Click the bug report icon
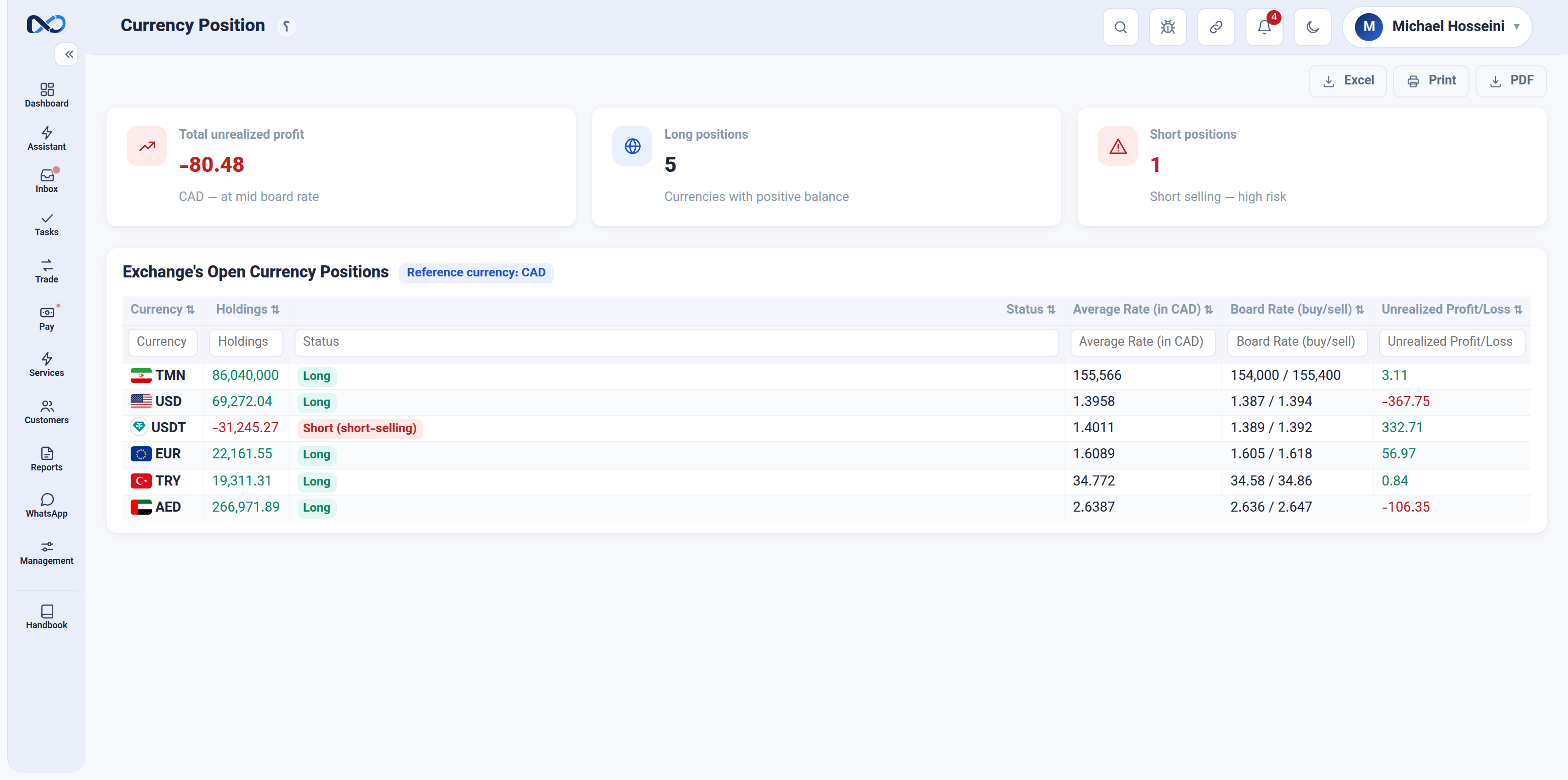The image size is (1568, 780). [1167, 27]
